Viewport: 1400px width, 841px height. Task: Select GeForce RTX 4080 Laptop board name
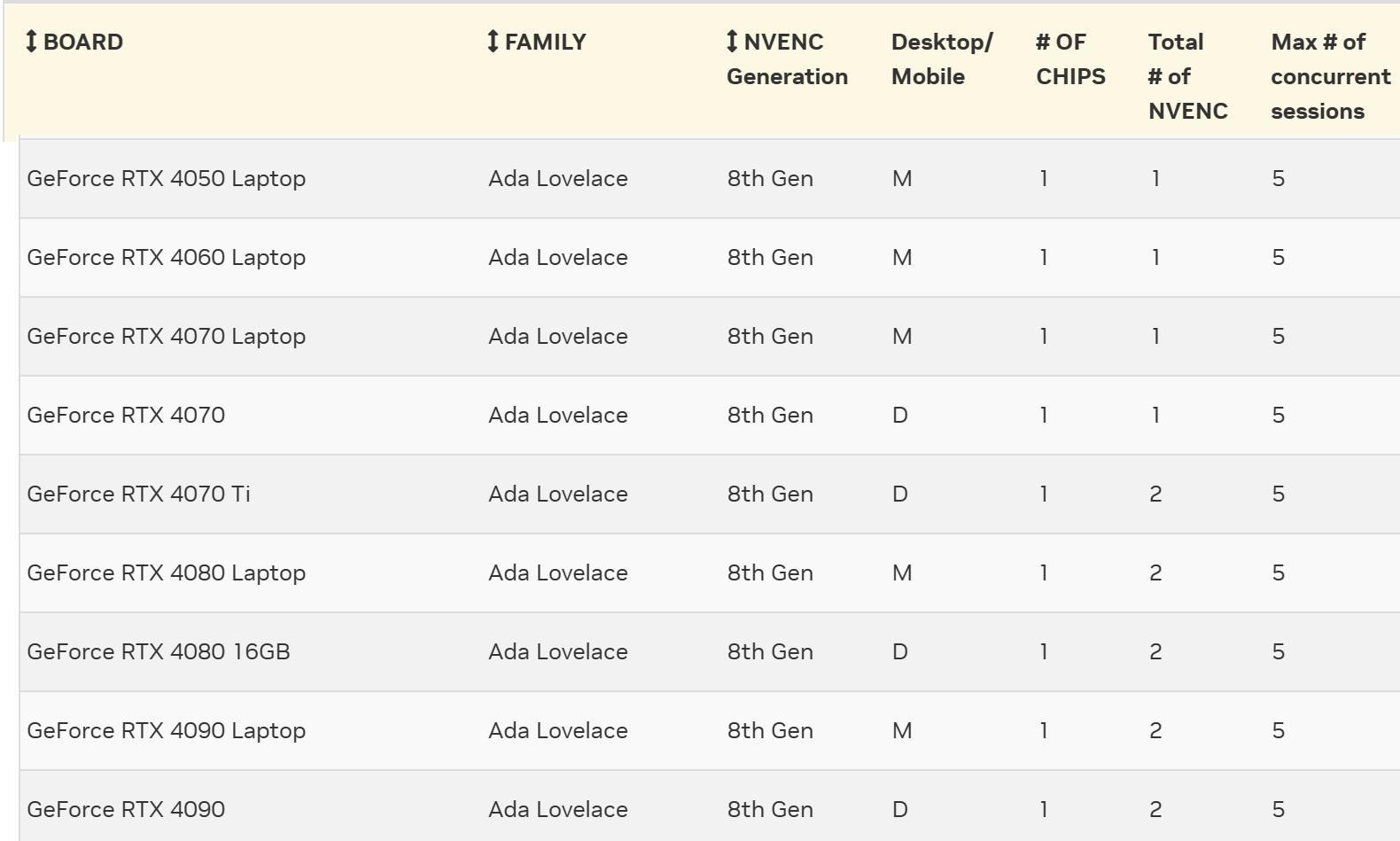[x=167, y=572]
